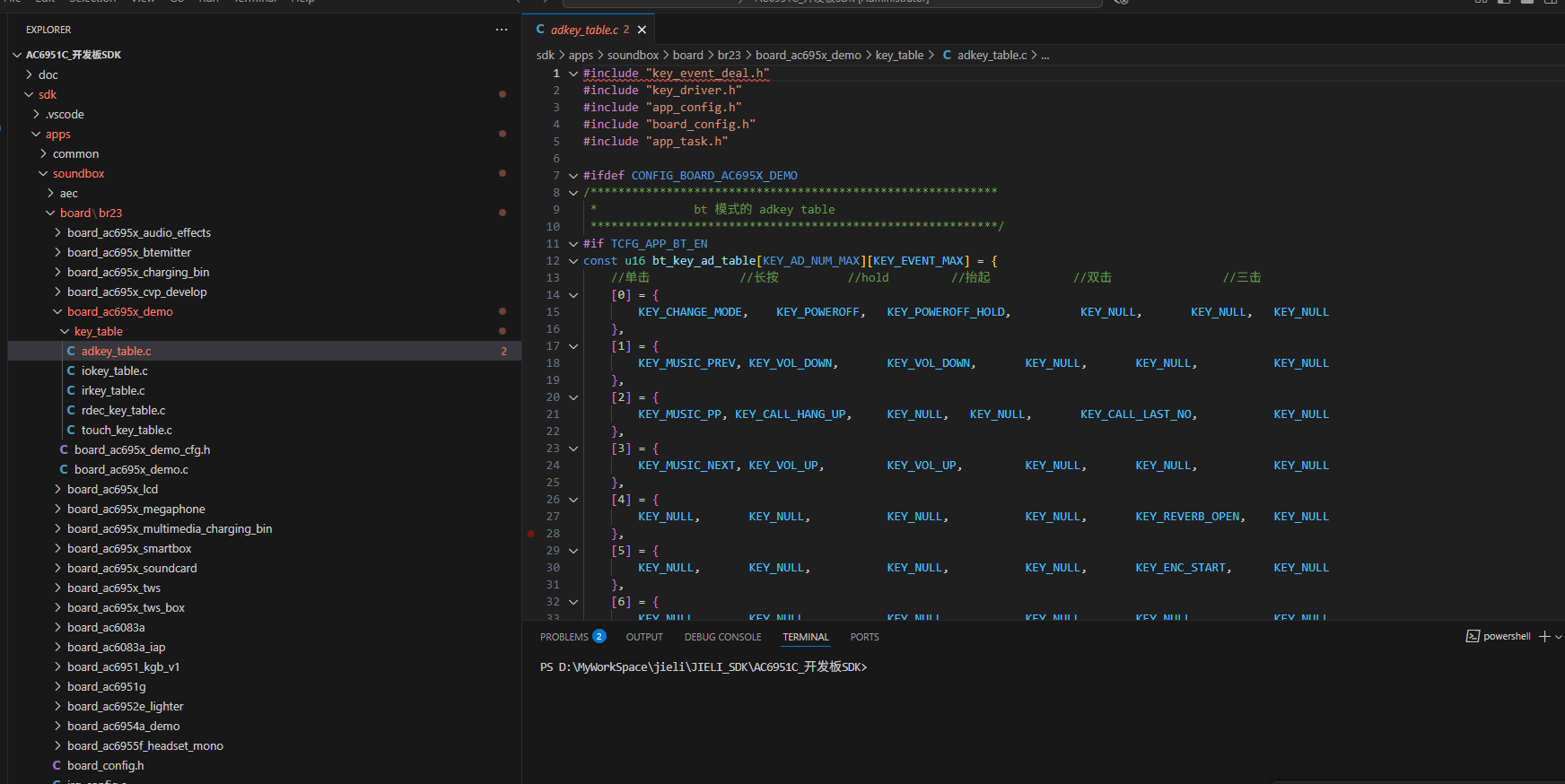Collapse the board\br23 folder
The height and width of the screenshot is (784, 1565).
50,213
